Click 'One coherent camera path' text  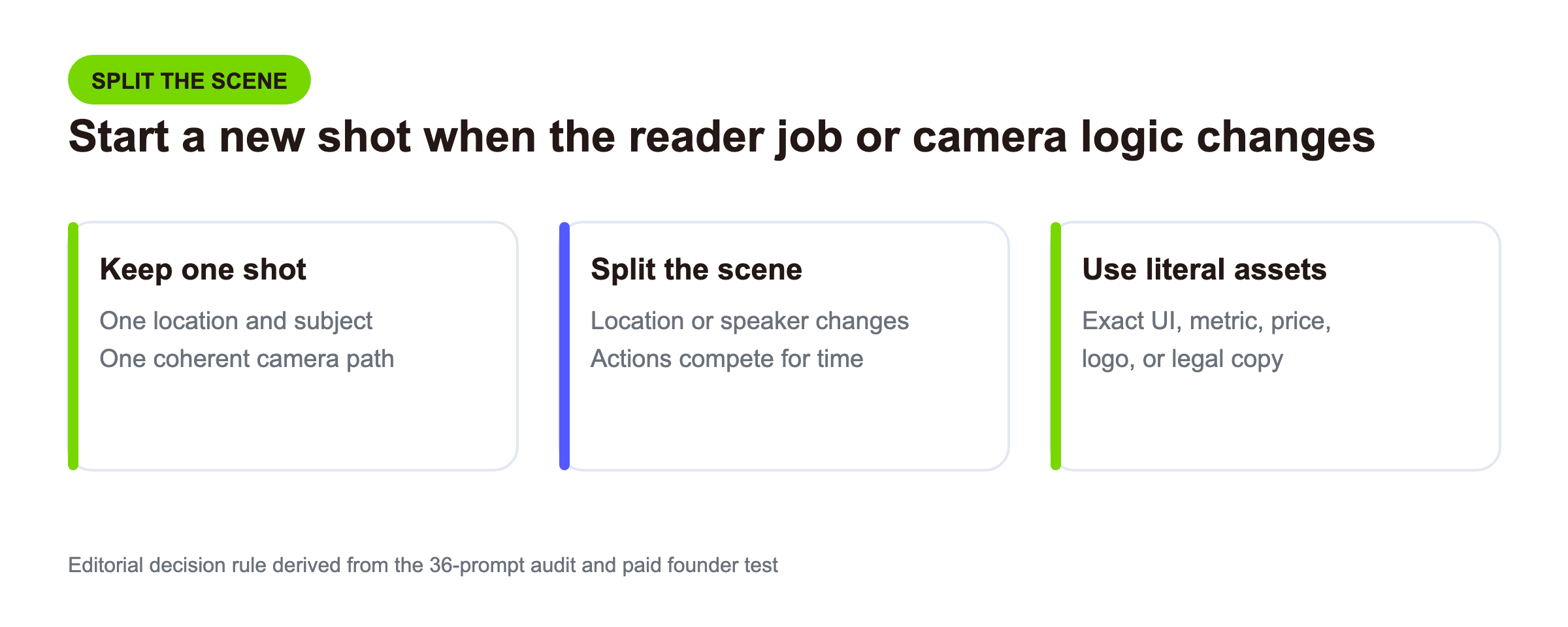(x=247, y=359)
